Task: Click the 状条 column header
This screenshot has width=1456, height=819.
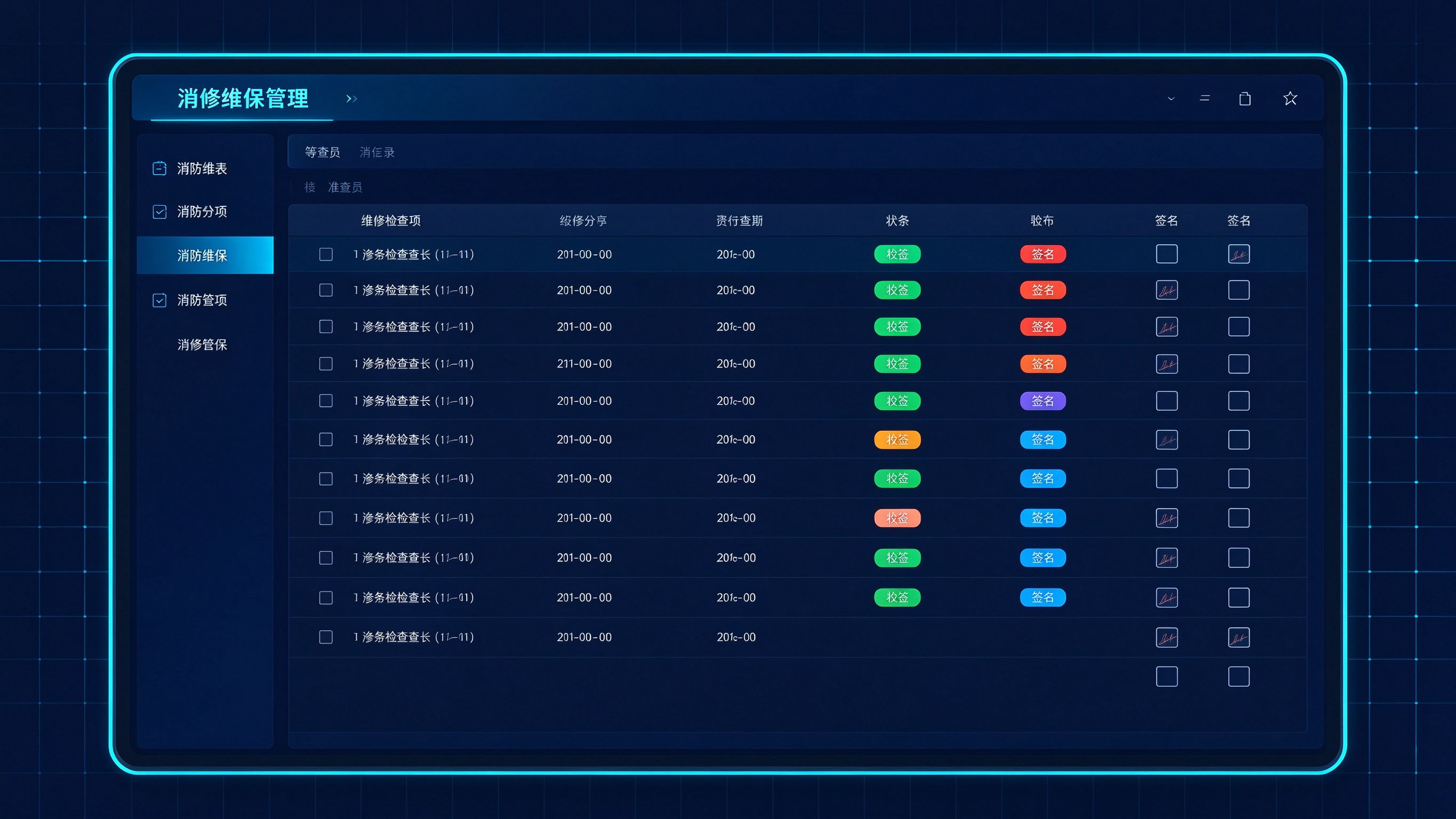Action: (x=898, y=220)
